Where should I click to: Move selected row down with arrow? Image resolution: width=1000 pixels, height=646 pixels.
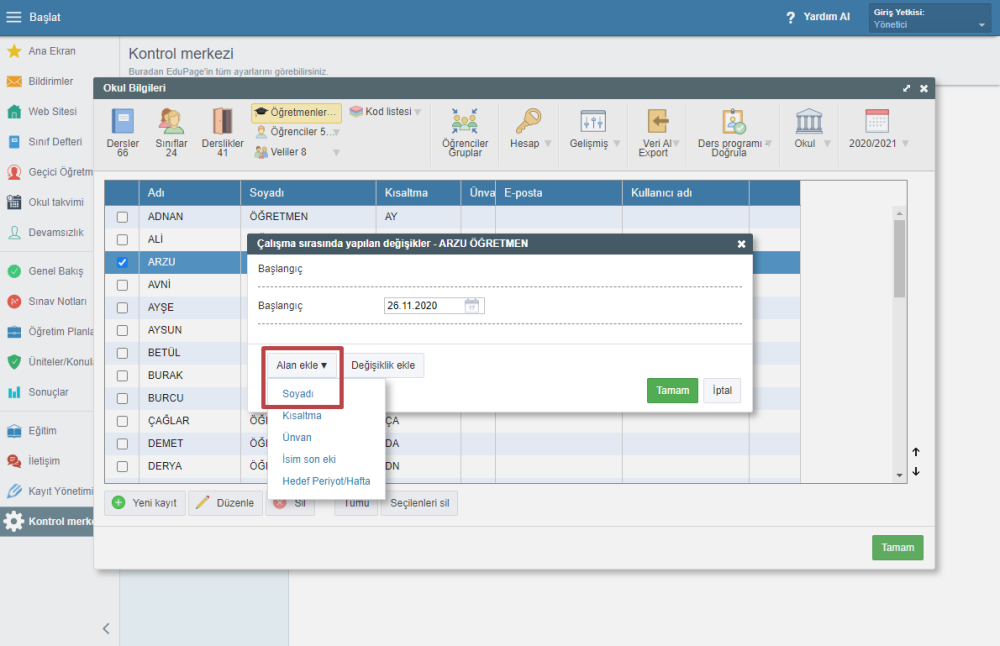[916, 471]
